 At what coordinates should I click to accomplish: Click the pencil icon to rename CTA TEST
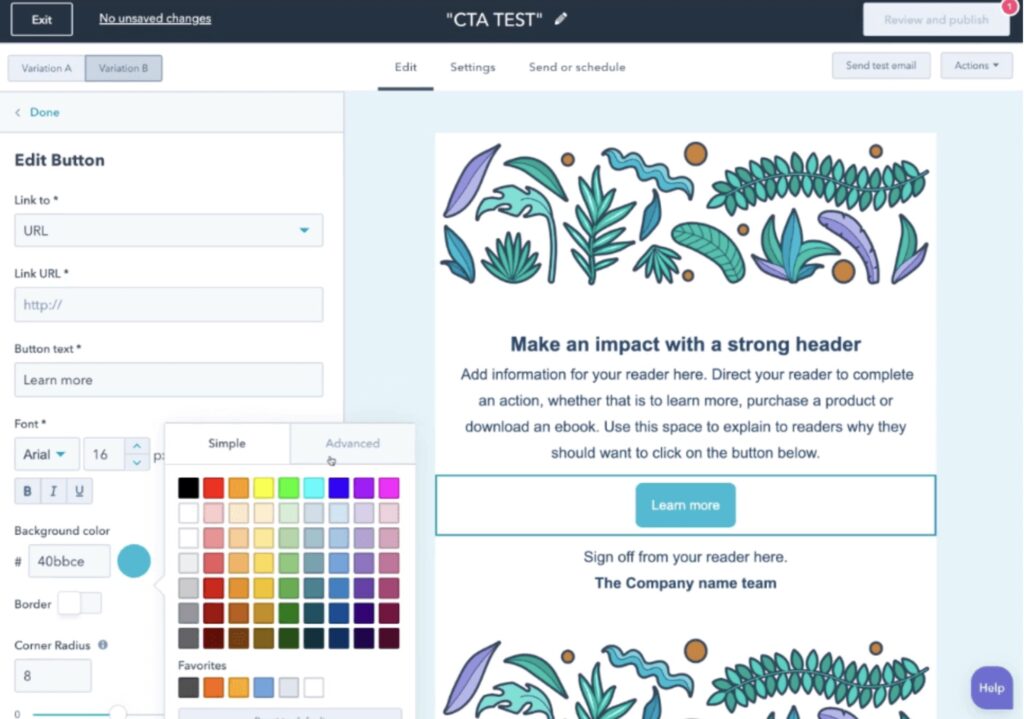click(x=560, y=18)
